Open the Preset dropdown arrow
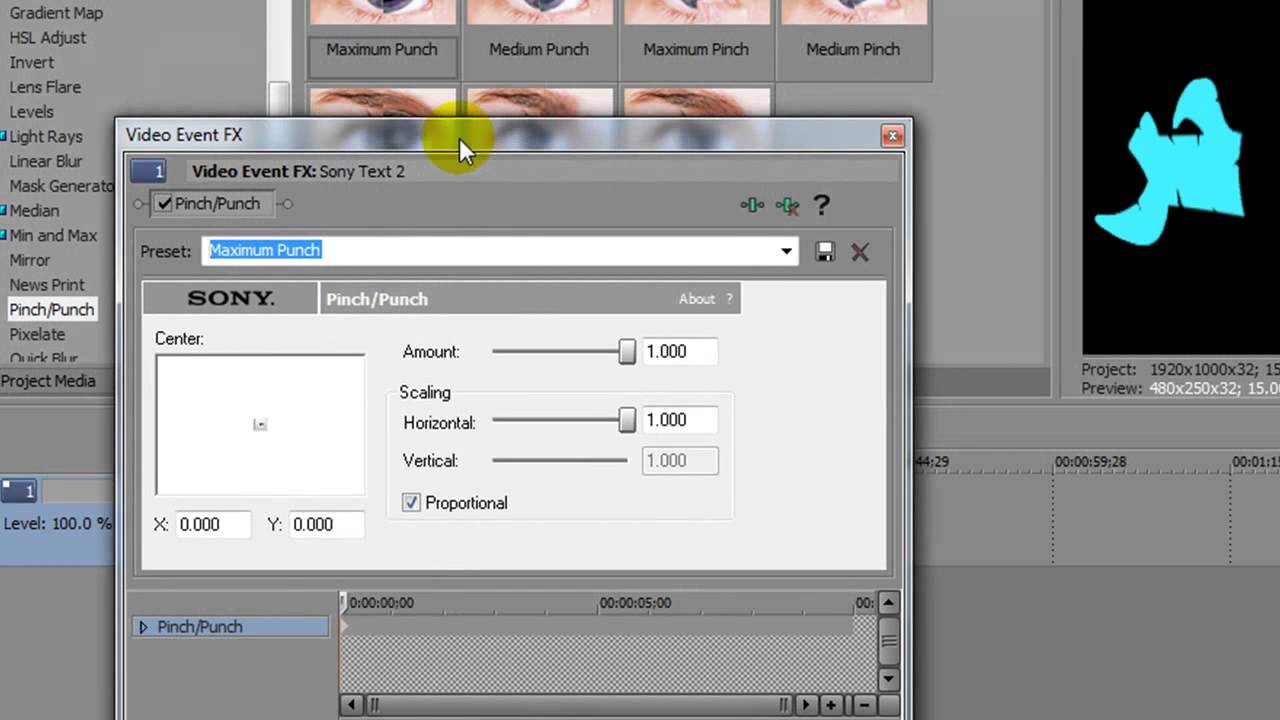The width and height of the screenshot is (1280, 720). click(787, 251)
